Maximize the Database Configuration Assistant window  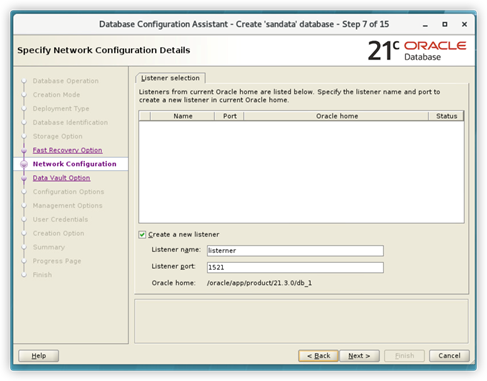(x=445, y=24)
